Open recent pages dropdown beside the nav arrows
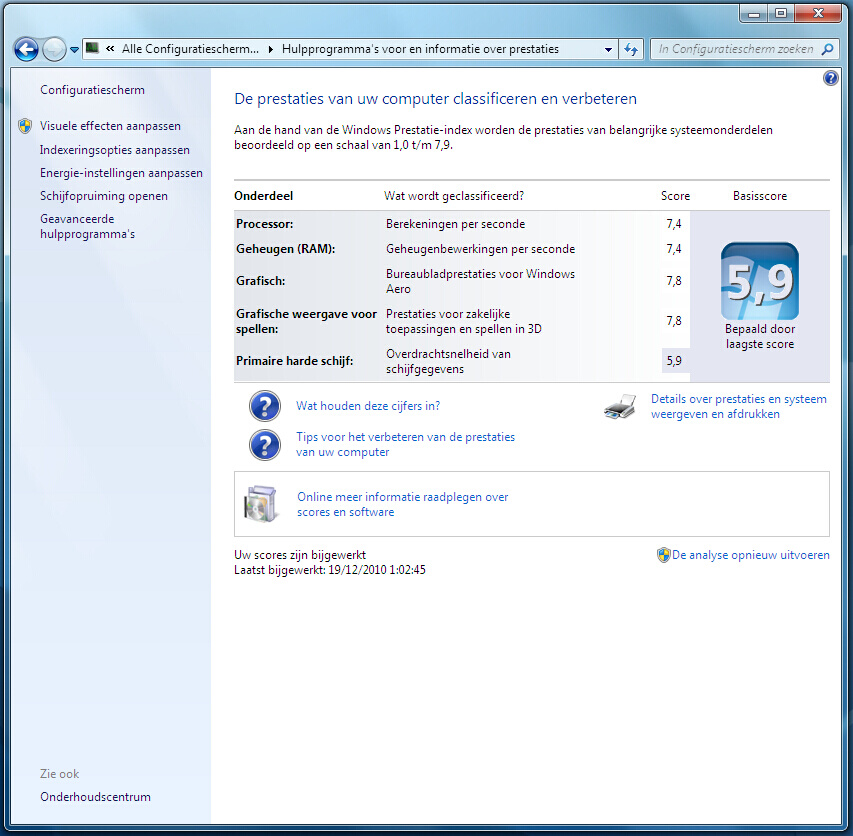Screen dimensions: 853x836 74,50
